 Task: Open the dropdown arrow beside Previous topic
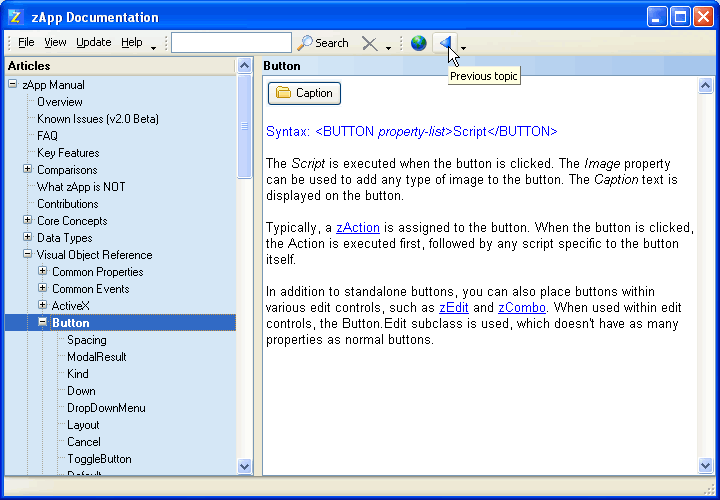coord(463,46)
